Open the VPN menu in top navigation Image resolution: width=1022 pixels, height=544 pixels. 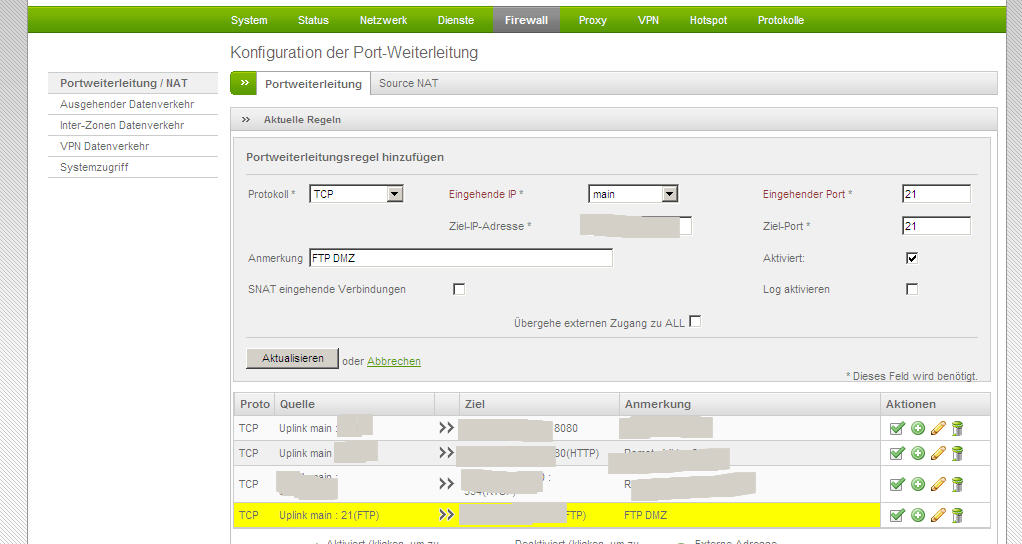tap(648, 20)
